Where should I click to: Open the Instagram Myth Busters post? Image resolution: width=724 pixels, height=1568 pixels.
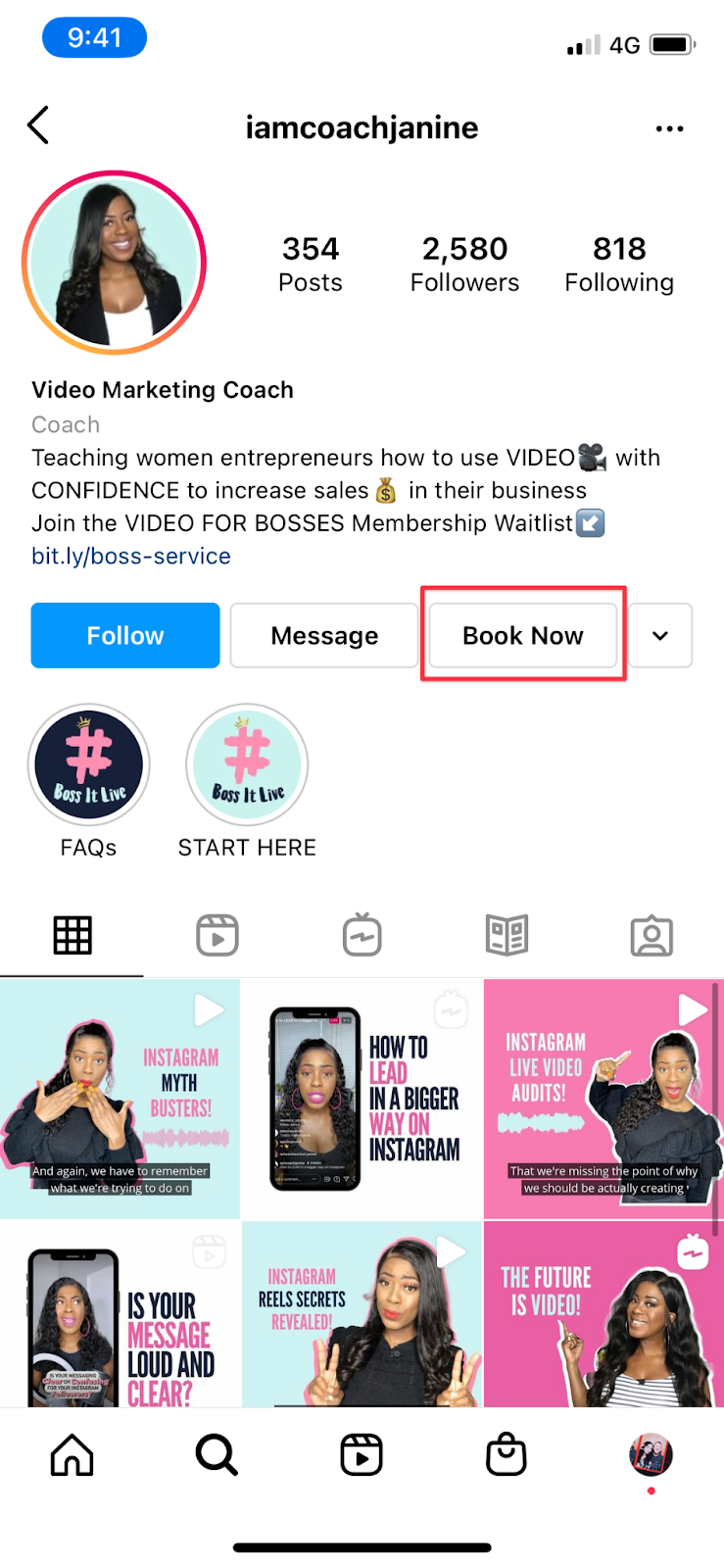120,1099
